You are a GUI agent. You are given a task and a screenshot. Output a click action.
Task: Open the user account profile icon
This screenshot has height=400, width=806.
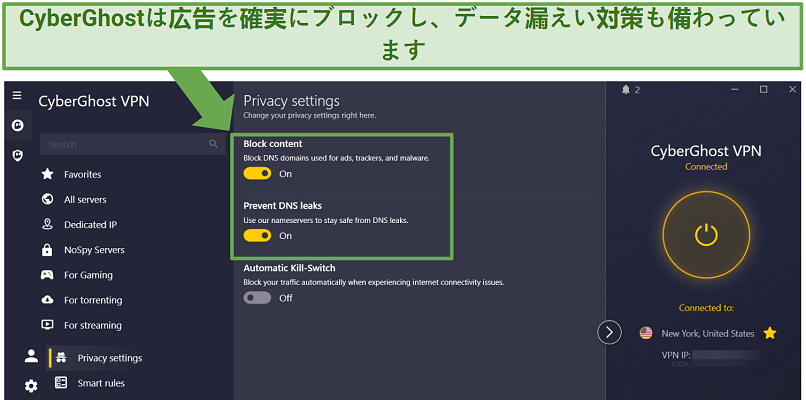pos(31,356)
